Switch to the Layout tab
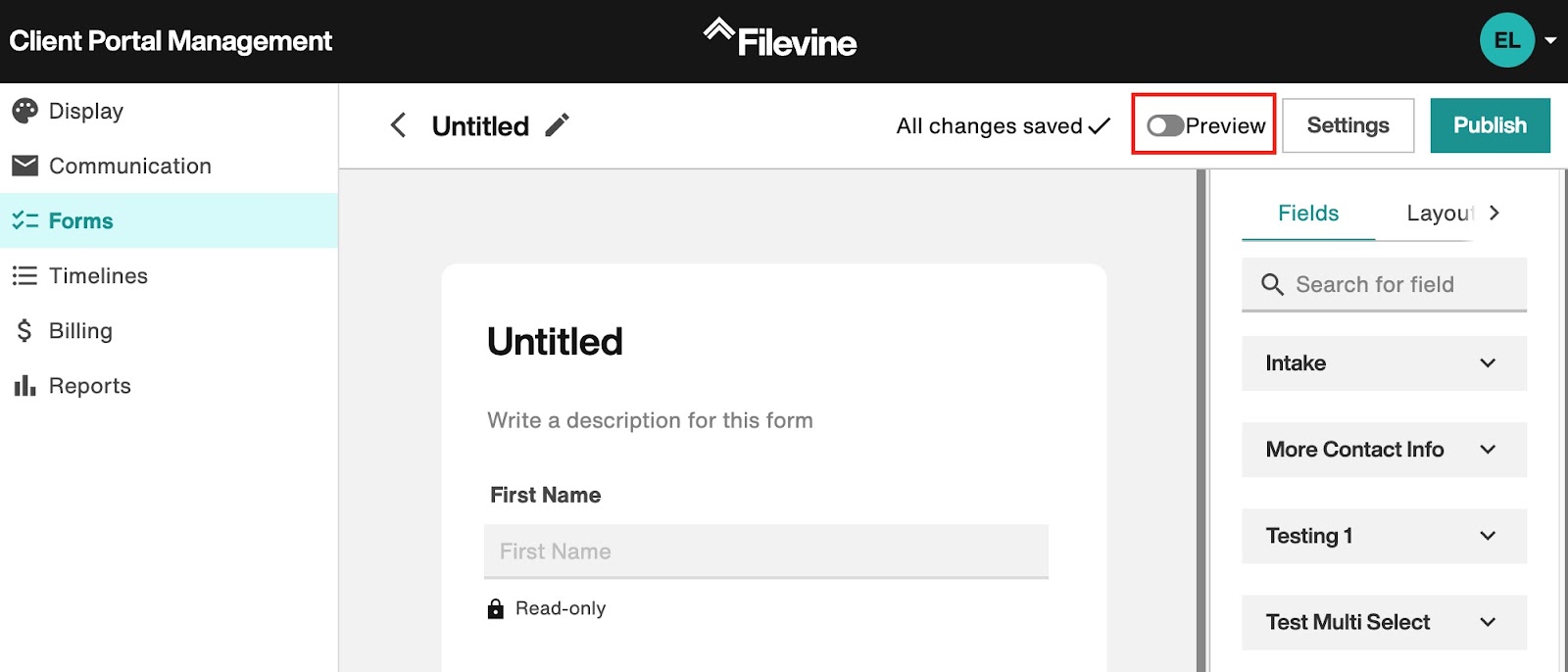1568x672 pixels. 1440,214
